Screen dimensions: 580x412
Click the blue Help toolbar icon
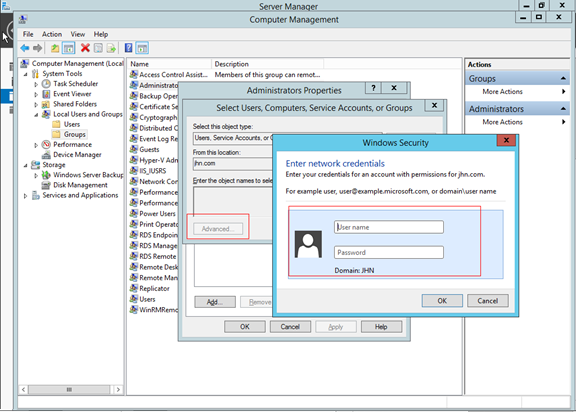tap(128, 48)
